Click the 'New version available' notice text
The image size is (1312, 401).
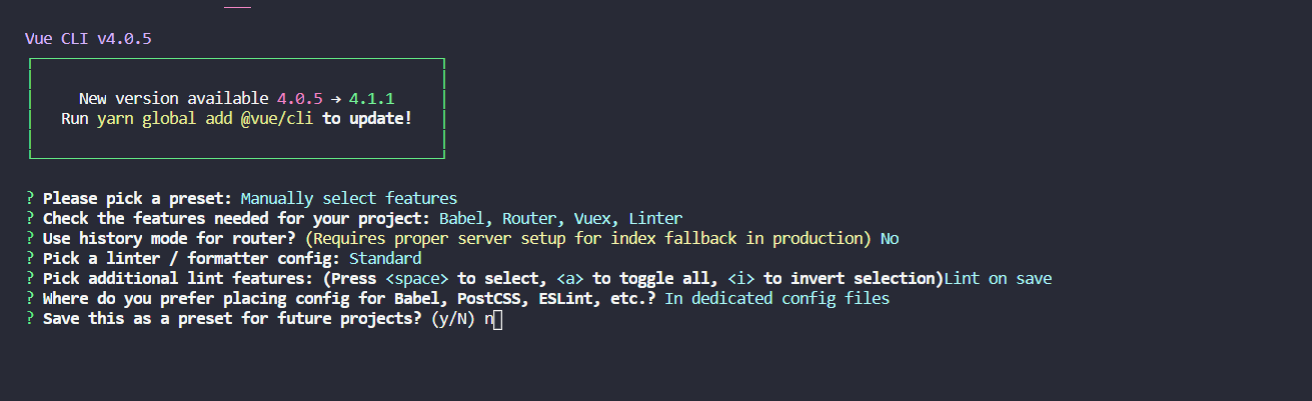coord(173,98)
